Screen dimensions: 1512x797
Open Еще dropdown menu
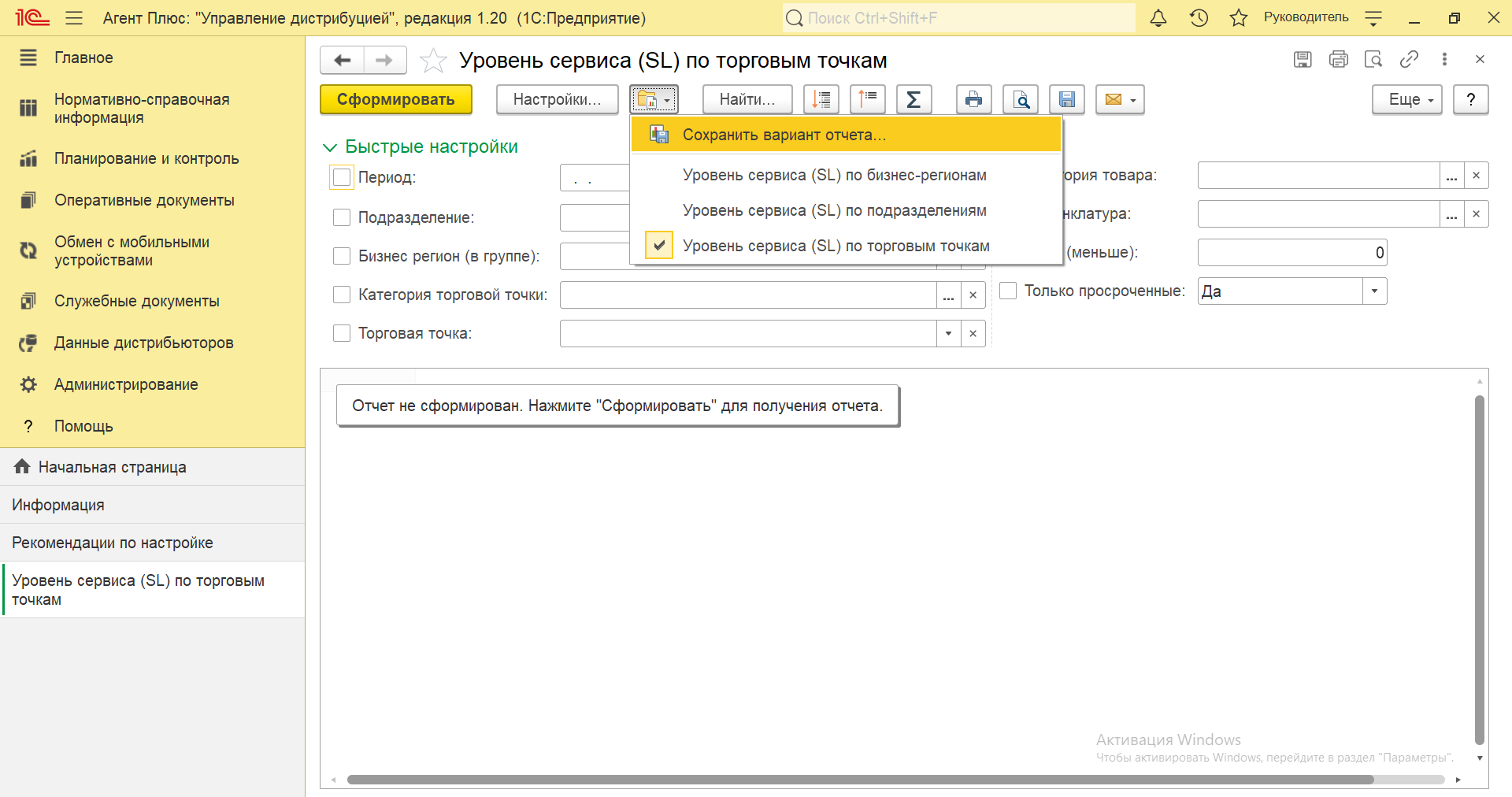1407,100
